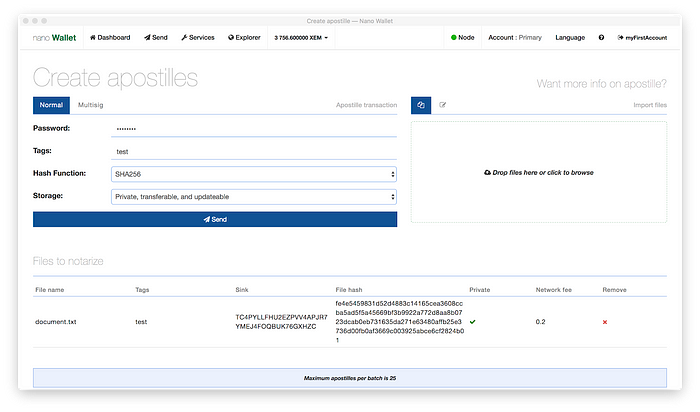Go to the Send menu item
This screenshot has height=412, width=700.
pyautogui.click(x=155, y=37)
